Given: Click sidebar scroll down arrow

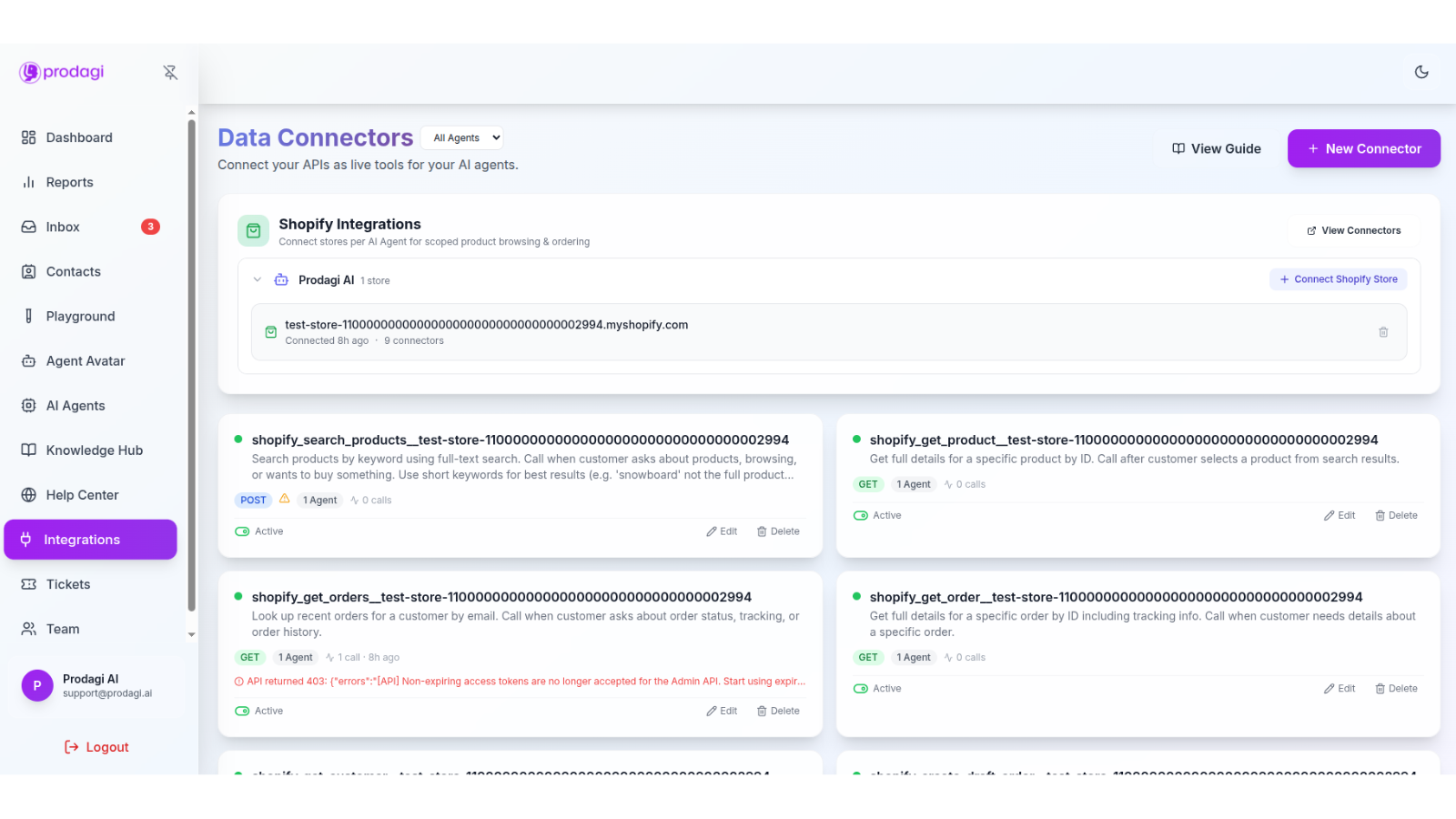Looking at the screenshot, I should tap(191, 634).
